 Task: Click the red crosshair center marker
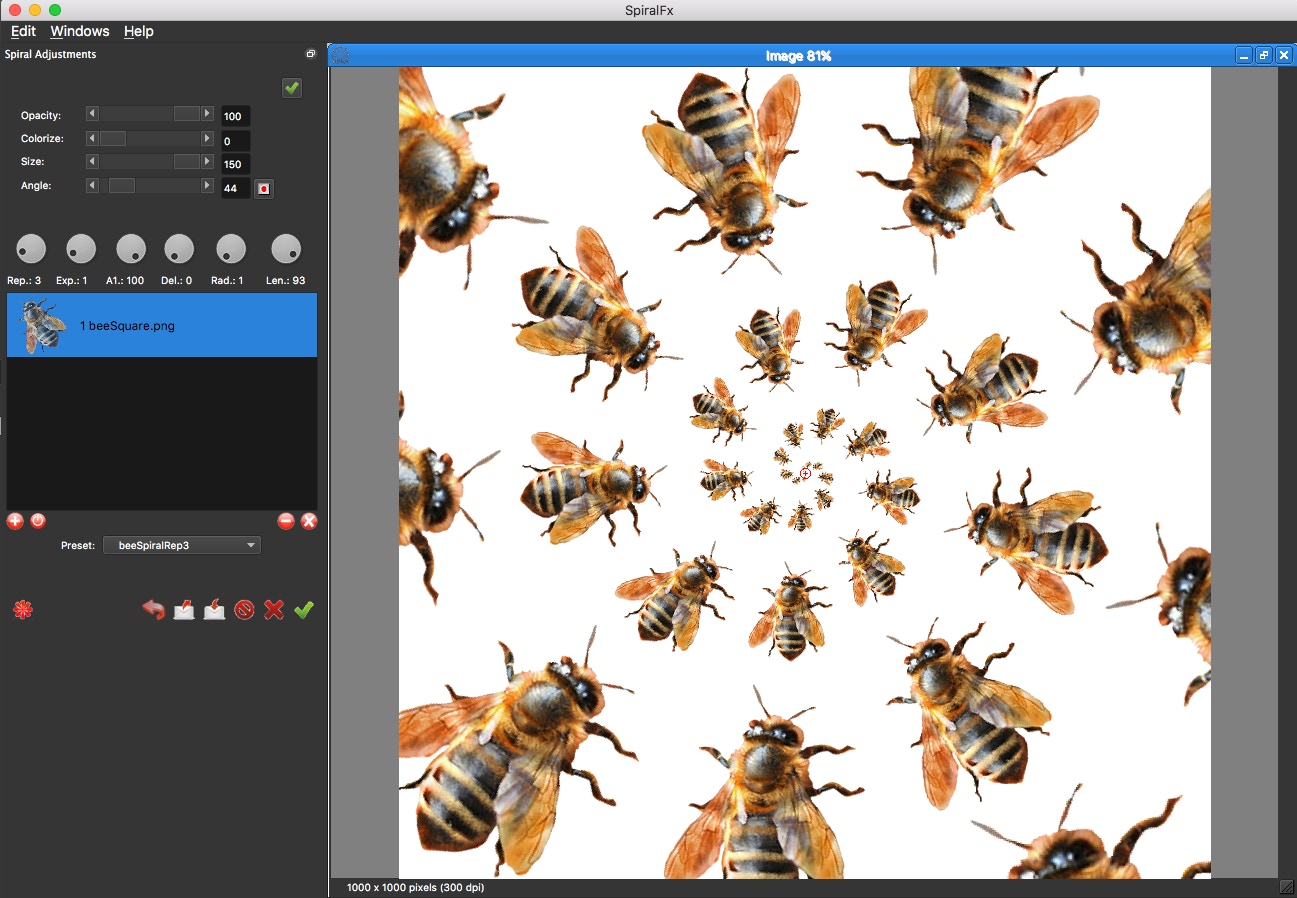[x=806, y=474]
